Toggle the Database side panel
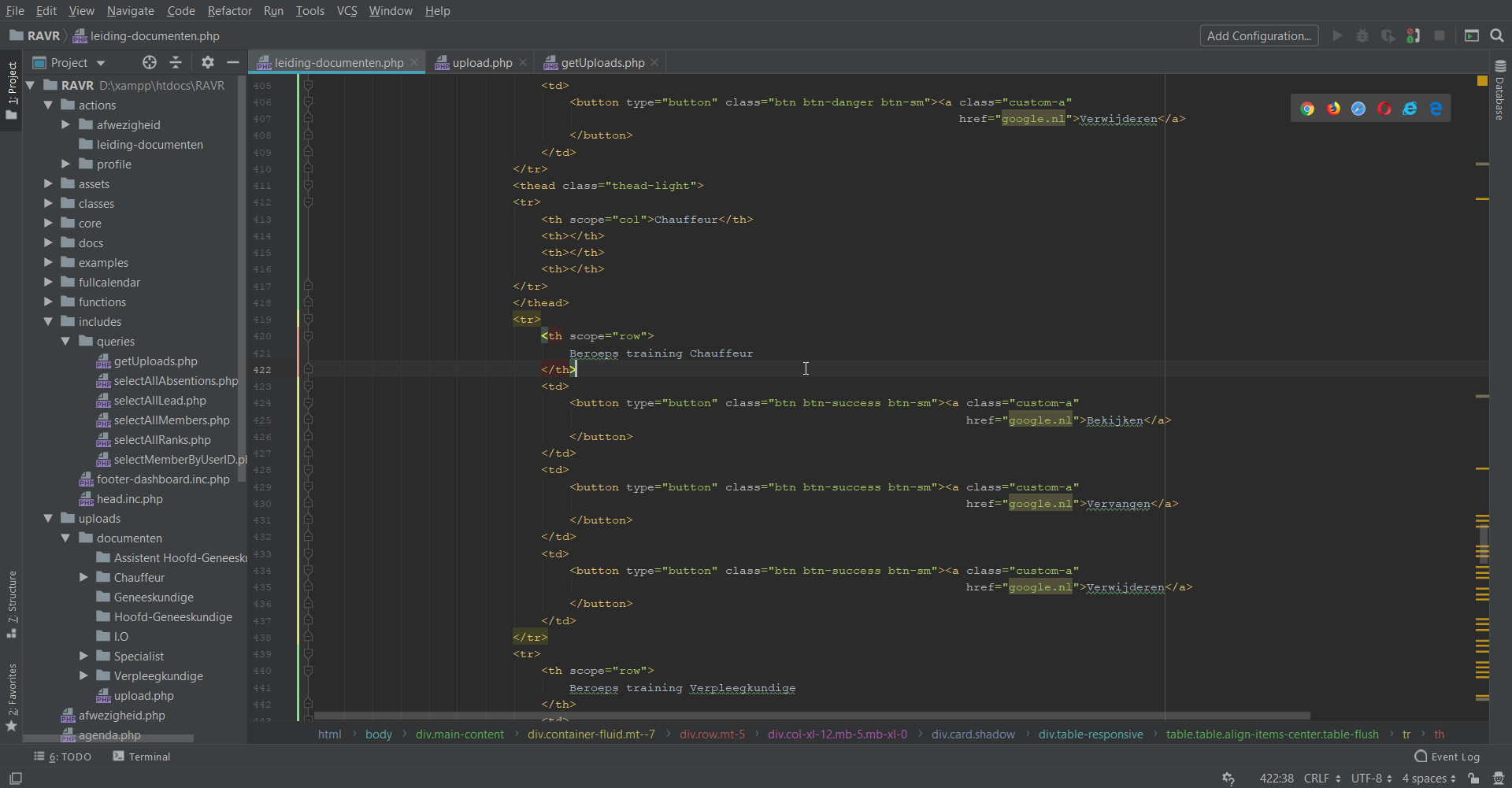This screenshot has height=788, width=1512. tap(1500, 91)
